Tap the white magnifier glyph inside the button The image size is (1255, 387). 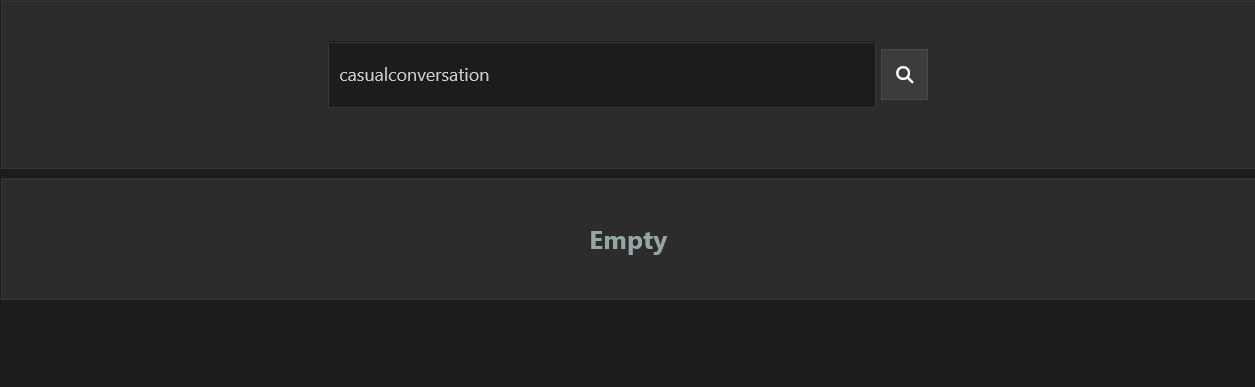(x=904, y=75)
